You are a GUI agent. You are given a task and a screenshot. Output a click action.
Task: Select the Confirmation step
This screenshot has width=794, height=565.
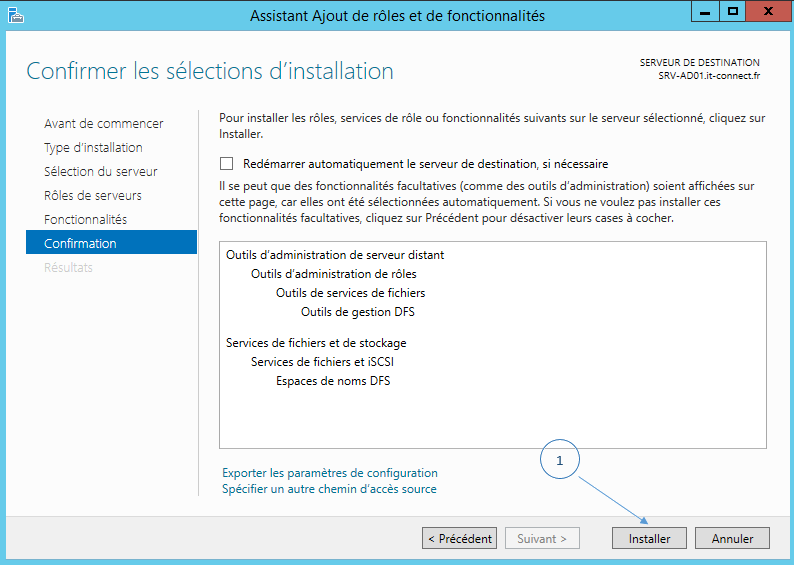point(80,244)
